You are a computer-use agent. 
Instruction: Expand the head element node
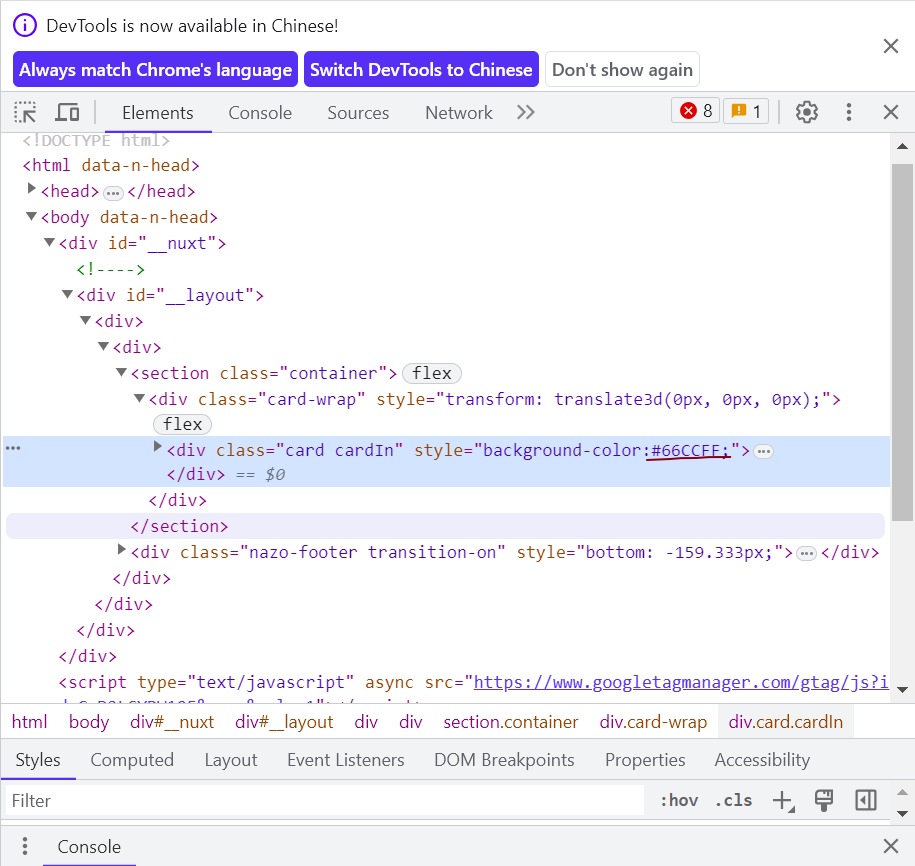pos(32,188)
